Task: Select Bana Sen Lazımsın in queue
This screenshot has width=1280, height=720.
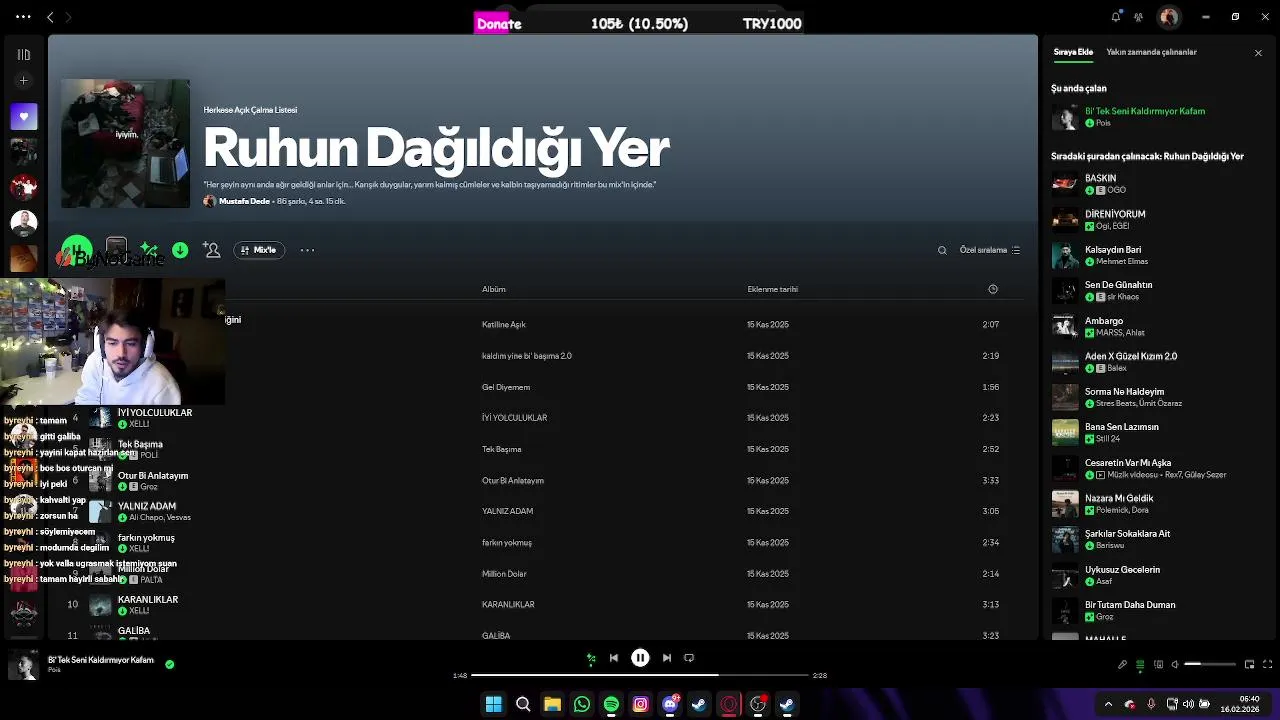Action: (1122, 427)
